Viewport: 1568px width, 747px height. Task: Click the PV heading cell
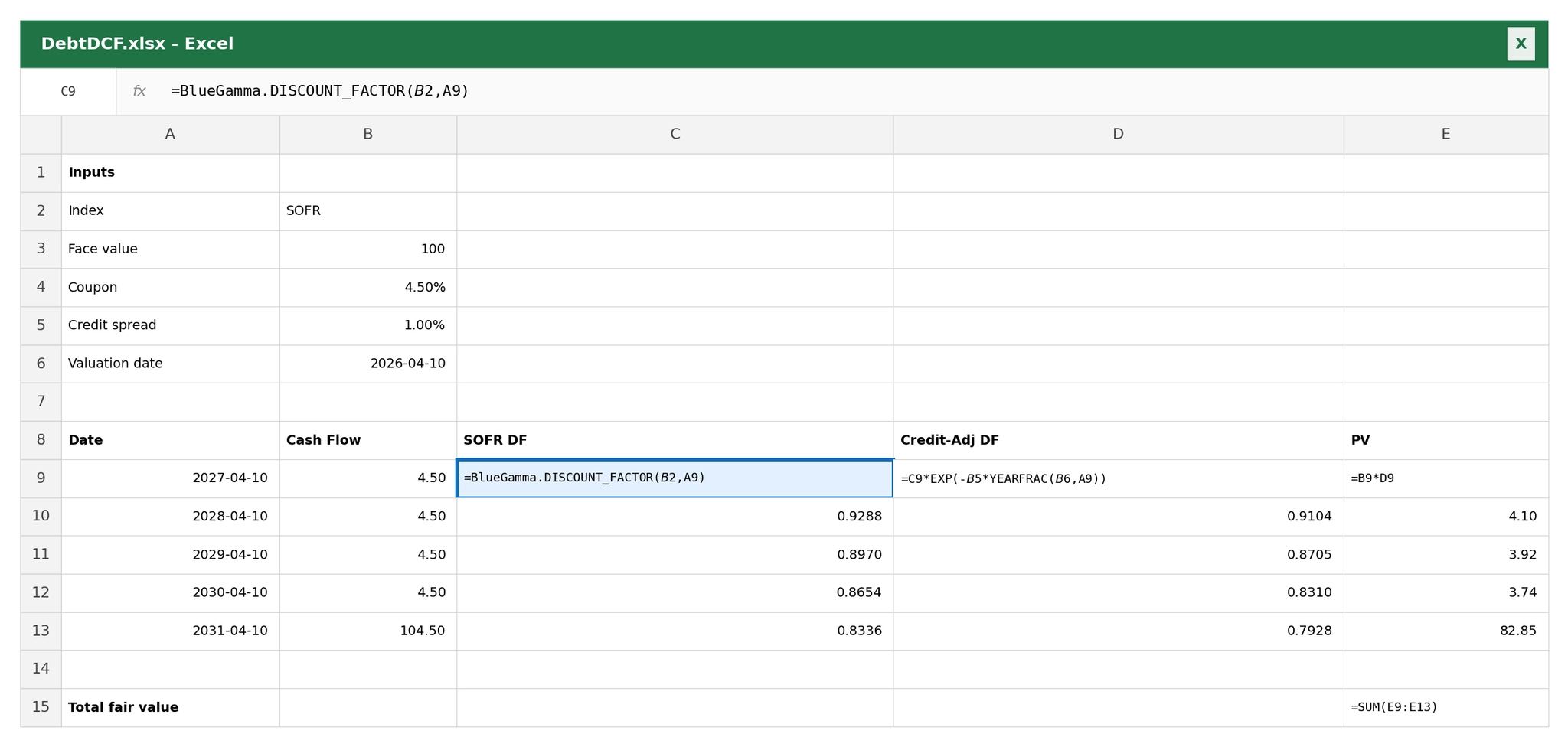coord(1446,440)
